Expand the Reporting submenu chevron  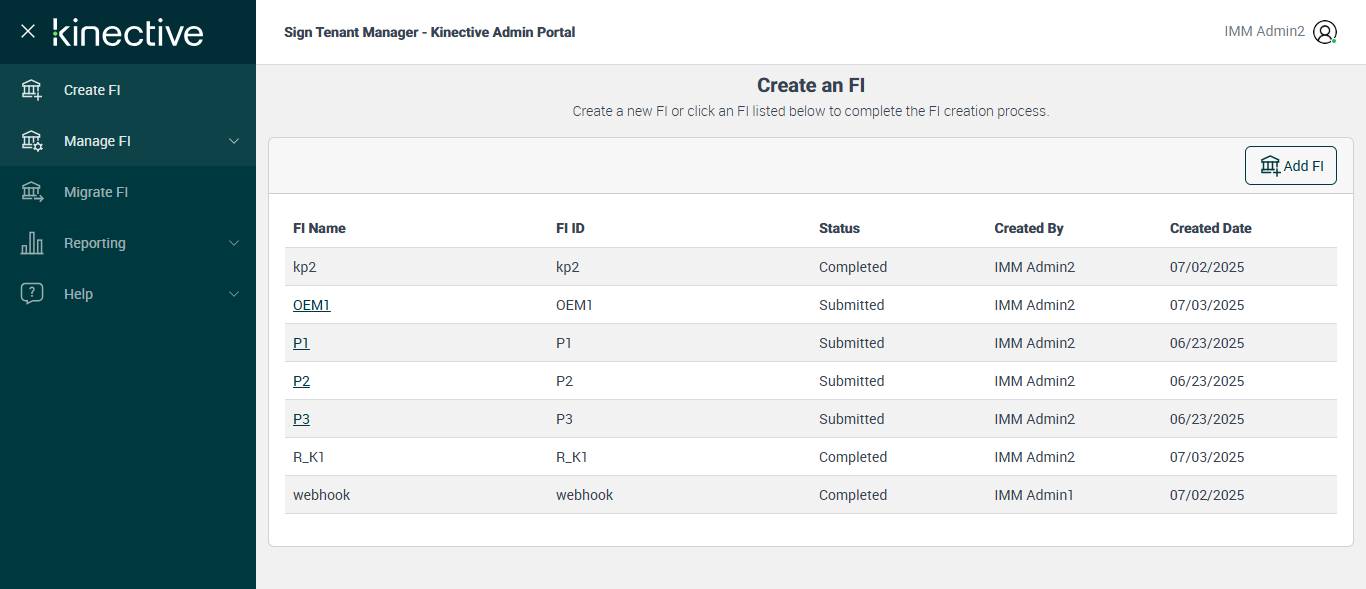click(x=234, y=243)
